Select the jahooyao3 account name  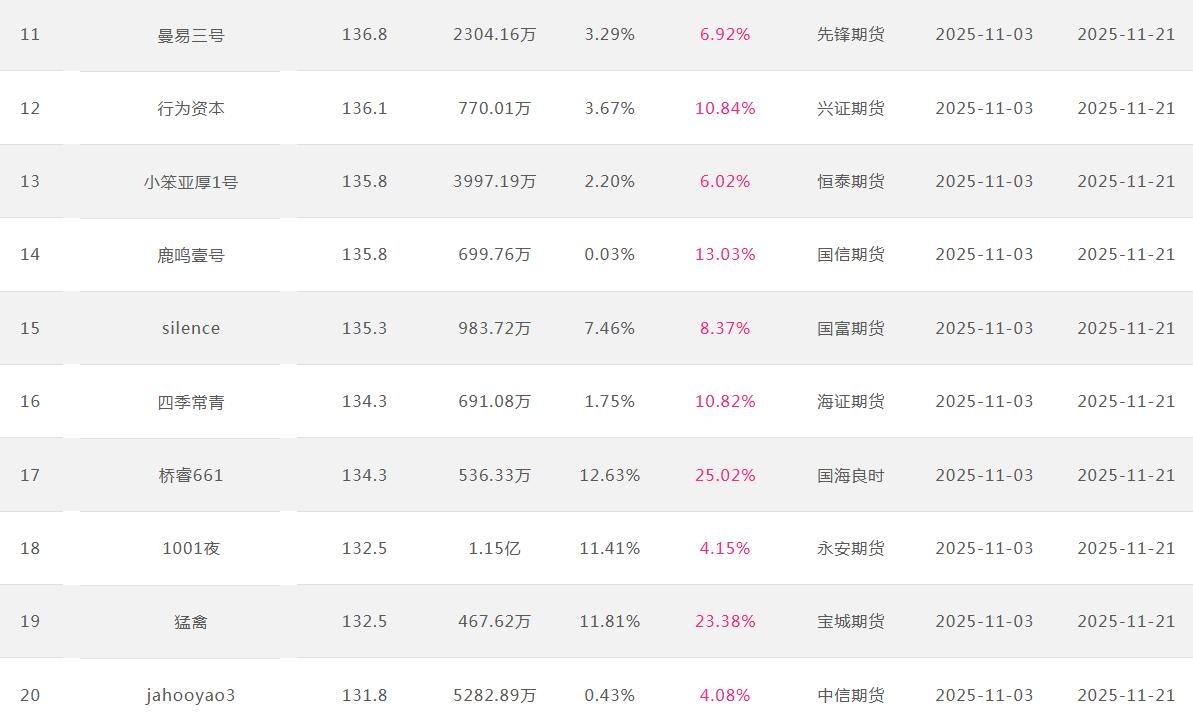191,695
